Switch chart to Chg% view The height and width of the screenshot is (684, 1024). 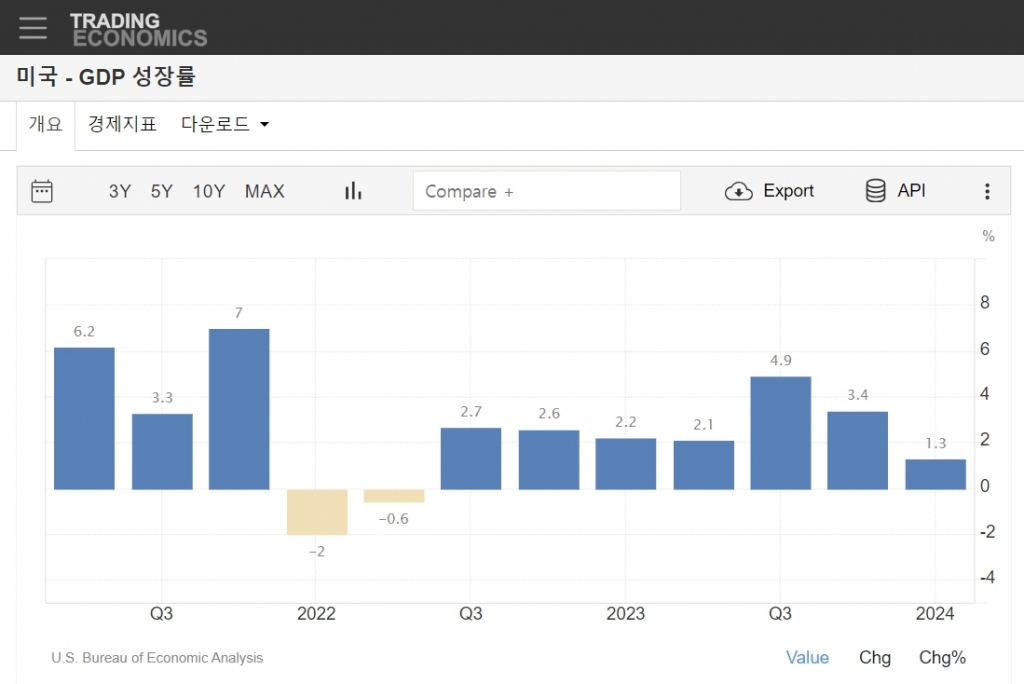(x=942, y=657)
